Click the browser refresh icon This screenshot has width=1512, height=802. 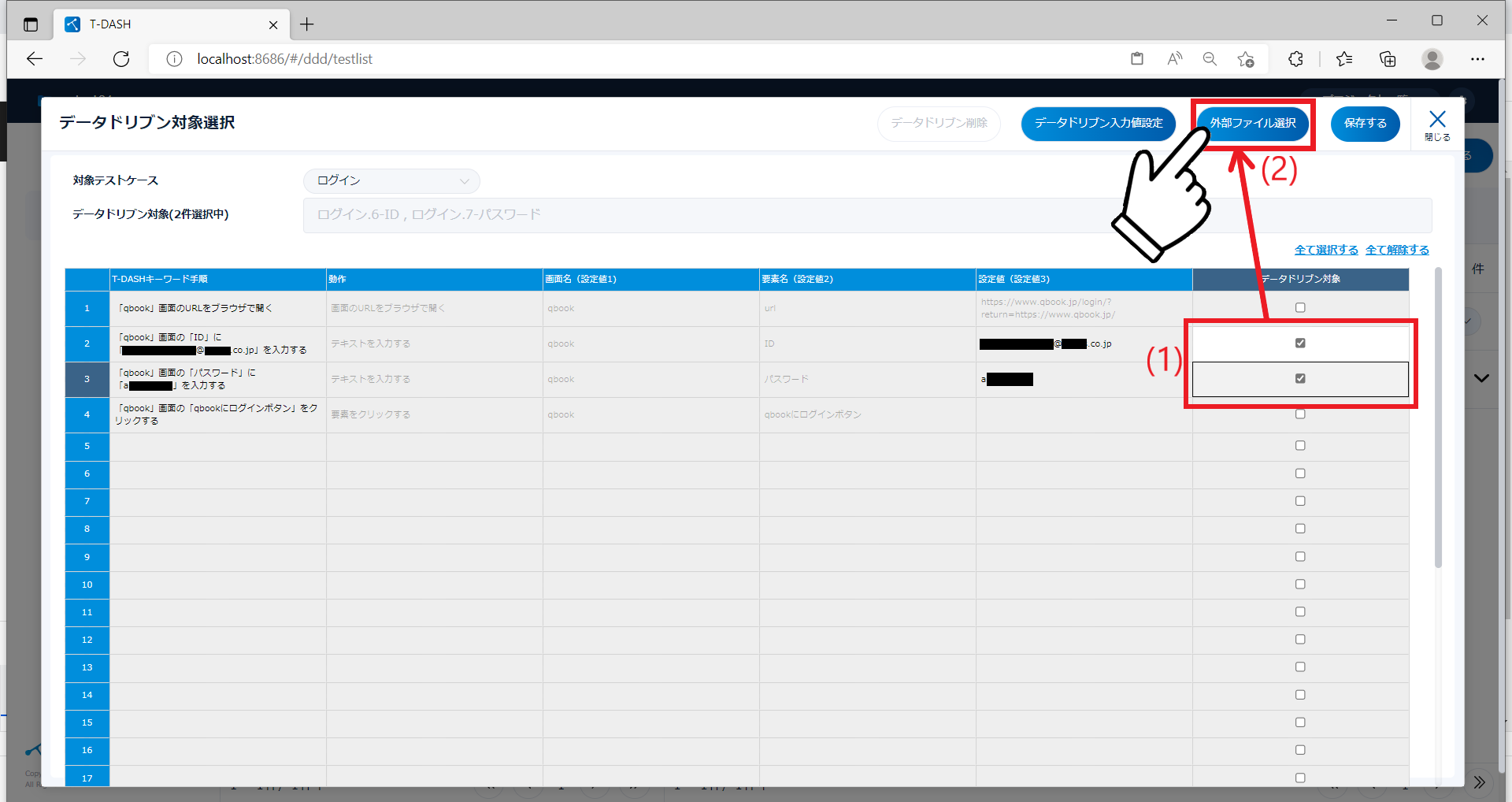(121, 59)
